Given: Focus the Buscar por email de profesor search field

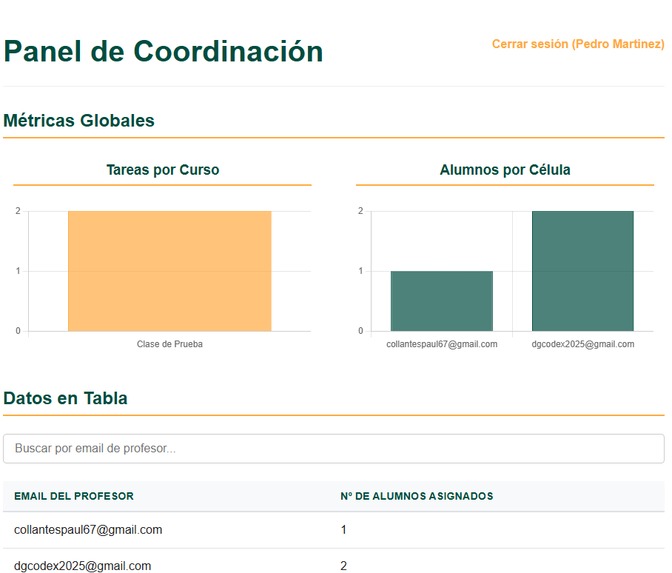Looking at the screenshot, I should click(x=334, y=448).
